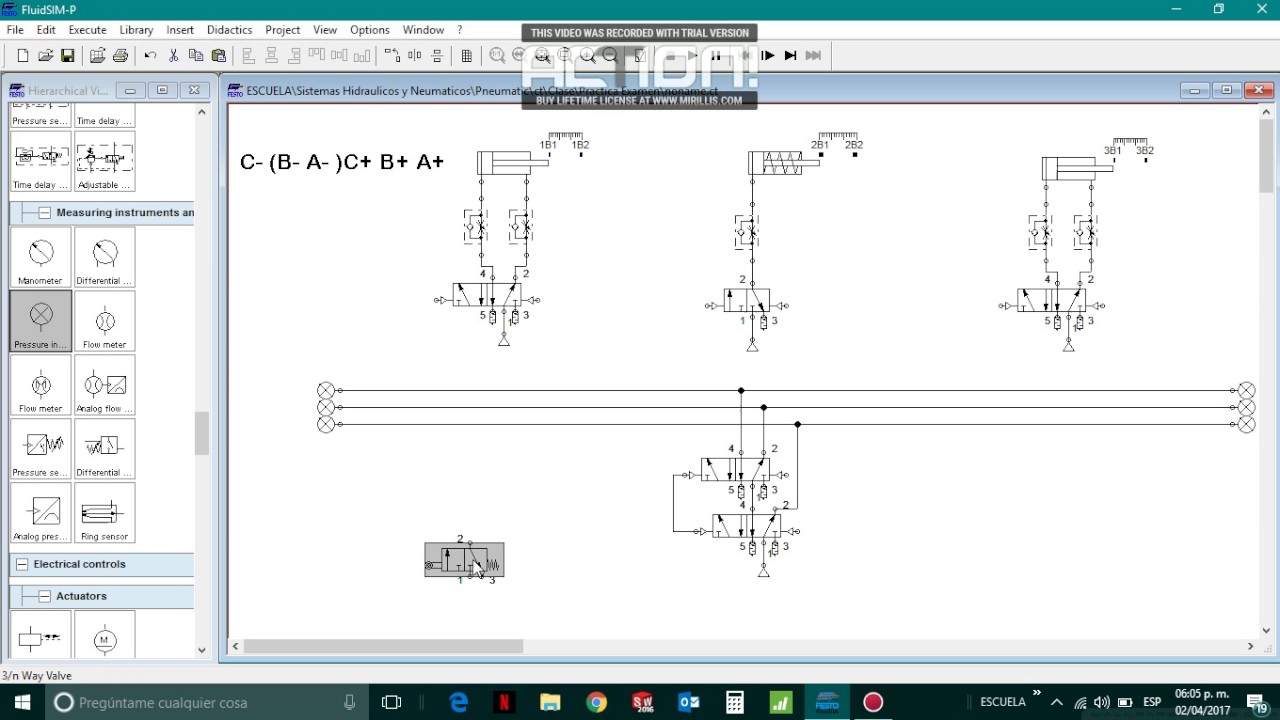Image resolution: width=1280 pixels, height=720 pixels.
Task: Collapse the Electrical controls group
Action: click(22, 564)
